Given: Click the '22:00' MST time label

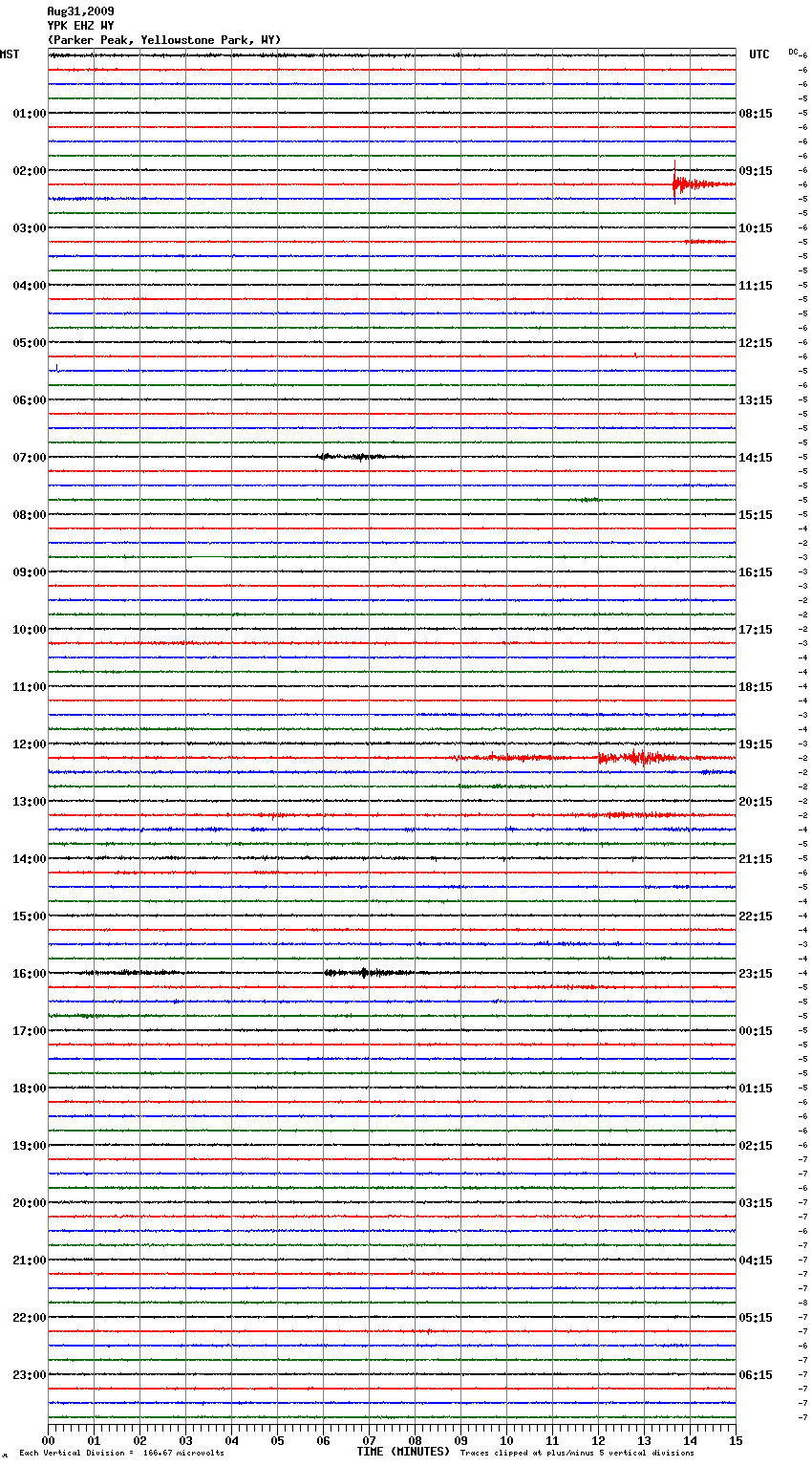Looking at the screenshot, I should (x=30, y=1318).
